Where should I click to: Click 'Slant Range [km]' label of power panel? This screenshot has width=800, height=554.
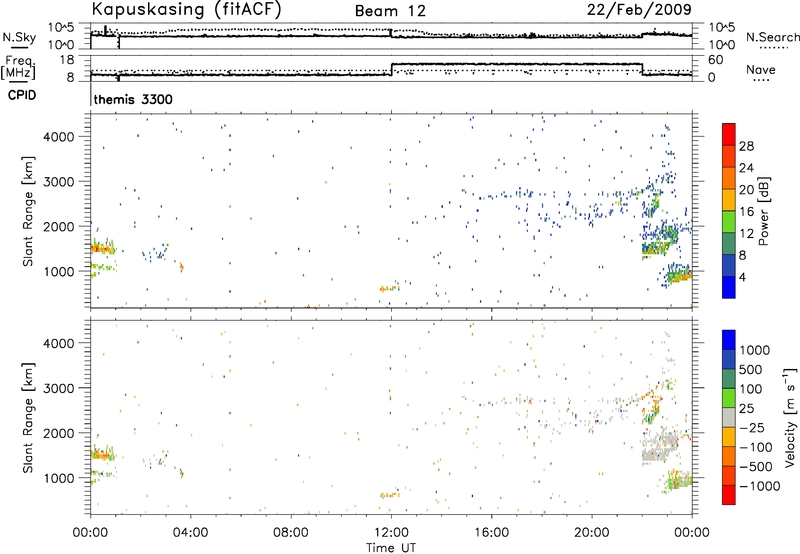[28, 211]
